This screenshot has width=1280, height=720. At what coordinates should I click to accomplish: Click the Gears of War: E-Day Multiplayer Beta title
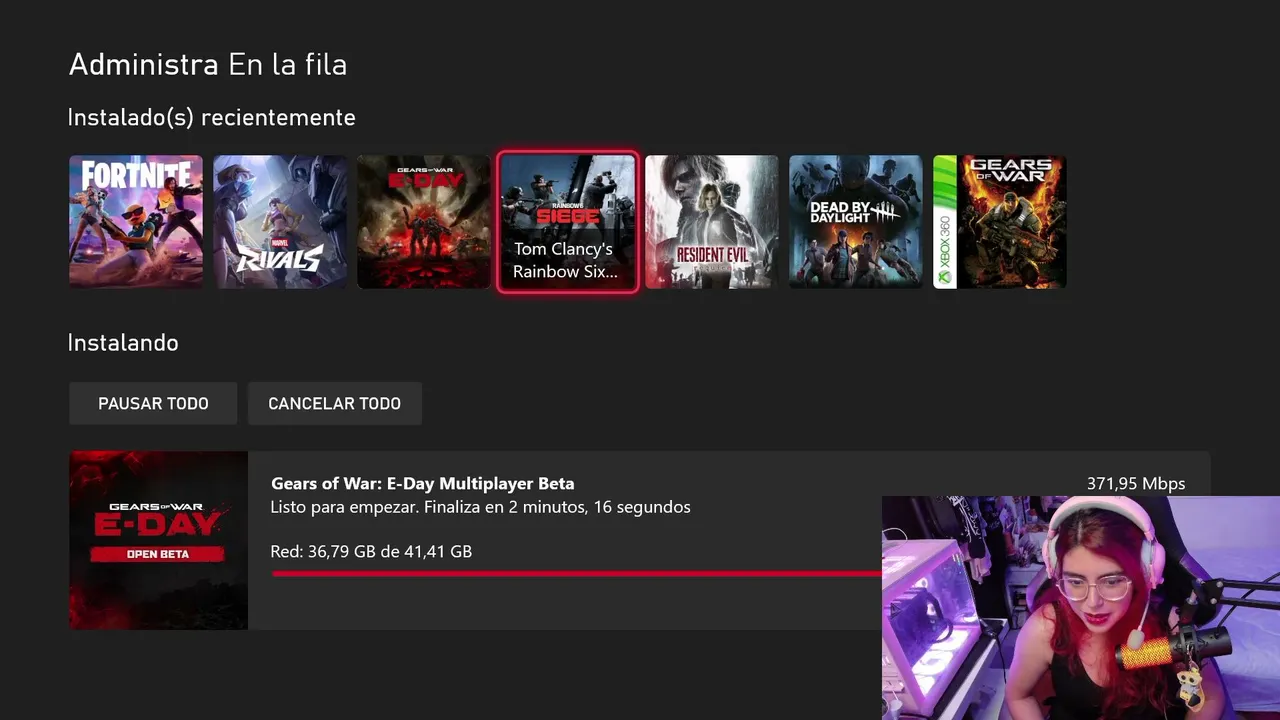click(x=423, y=484)
